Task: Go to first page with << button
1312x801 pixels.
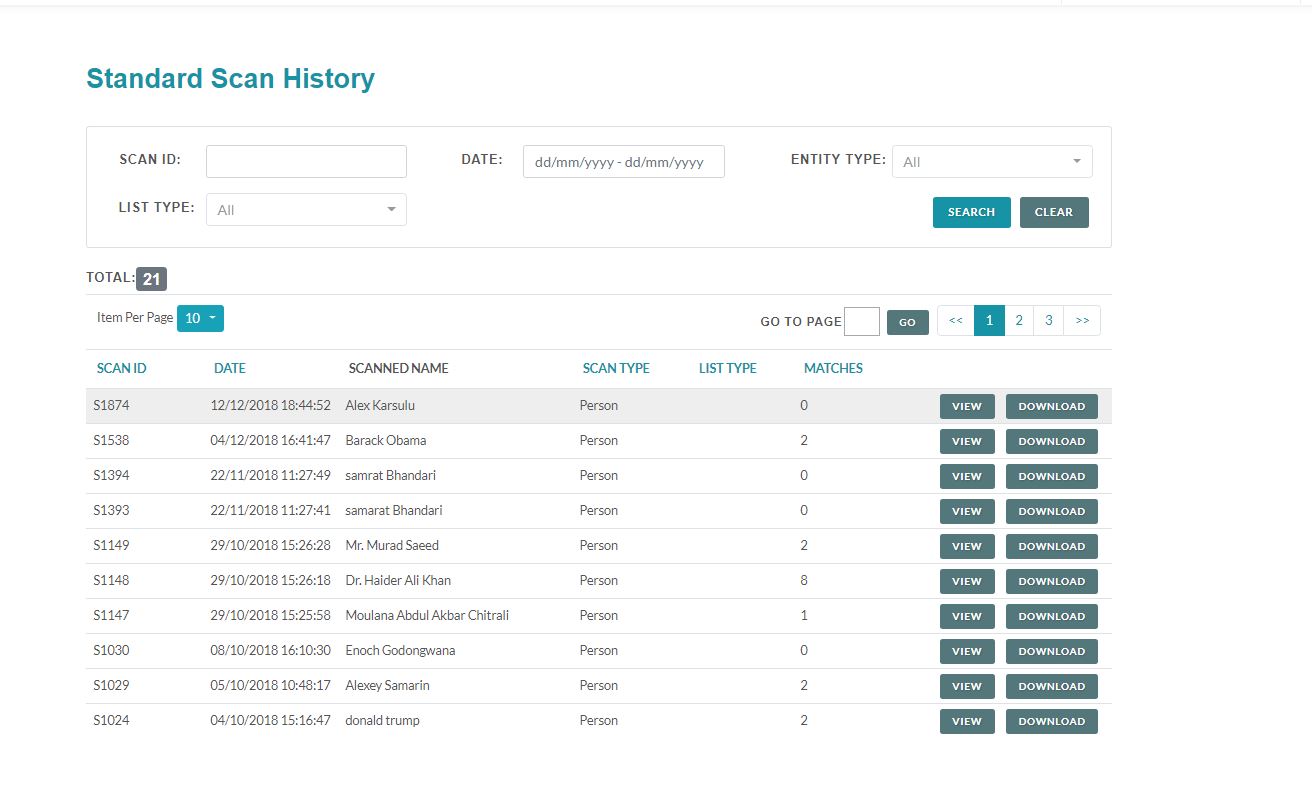Action: (x=956, y=321)
